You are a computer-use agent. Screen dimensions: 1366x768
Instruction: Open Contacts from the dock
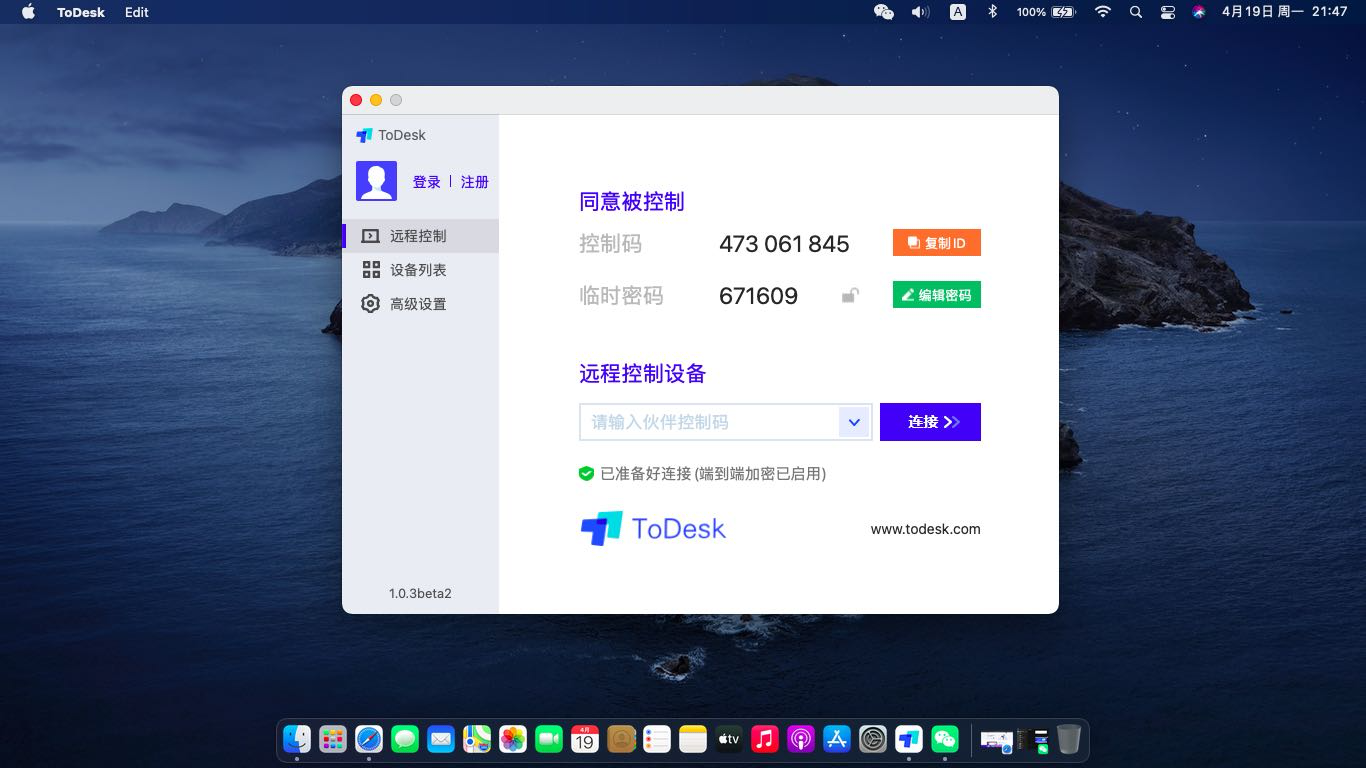click(621, 739)
